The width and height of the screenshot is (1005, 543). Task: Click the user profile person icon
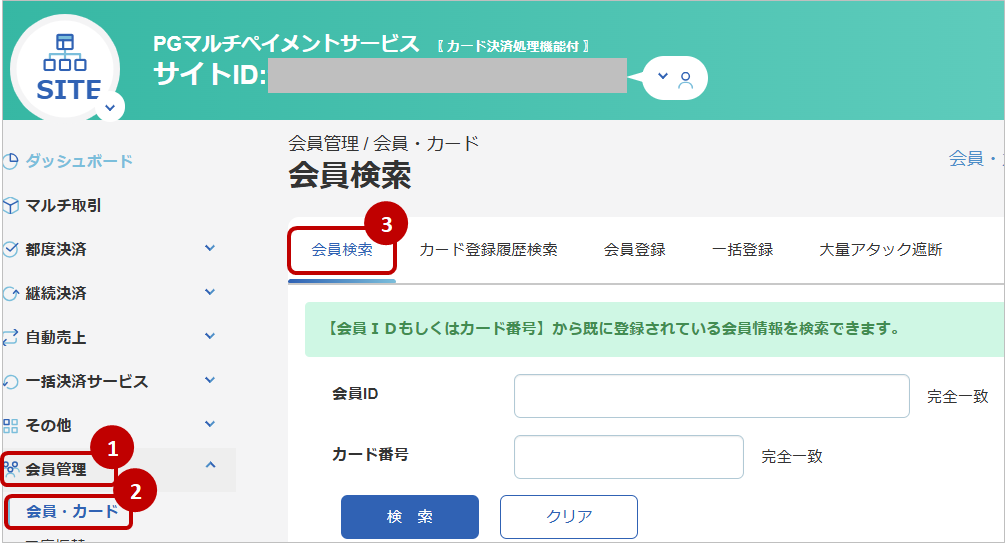[x=686, y=79]
